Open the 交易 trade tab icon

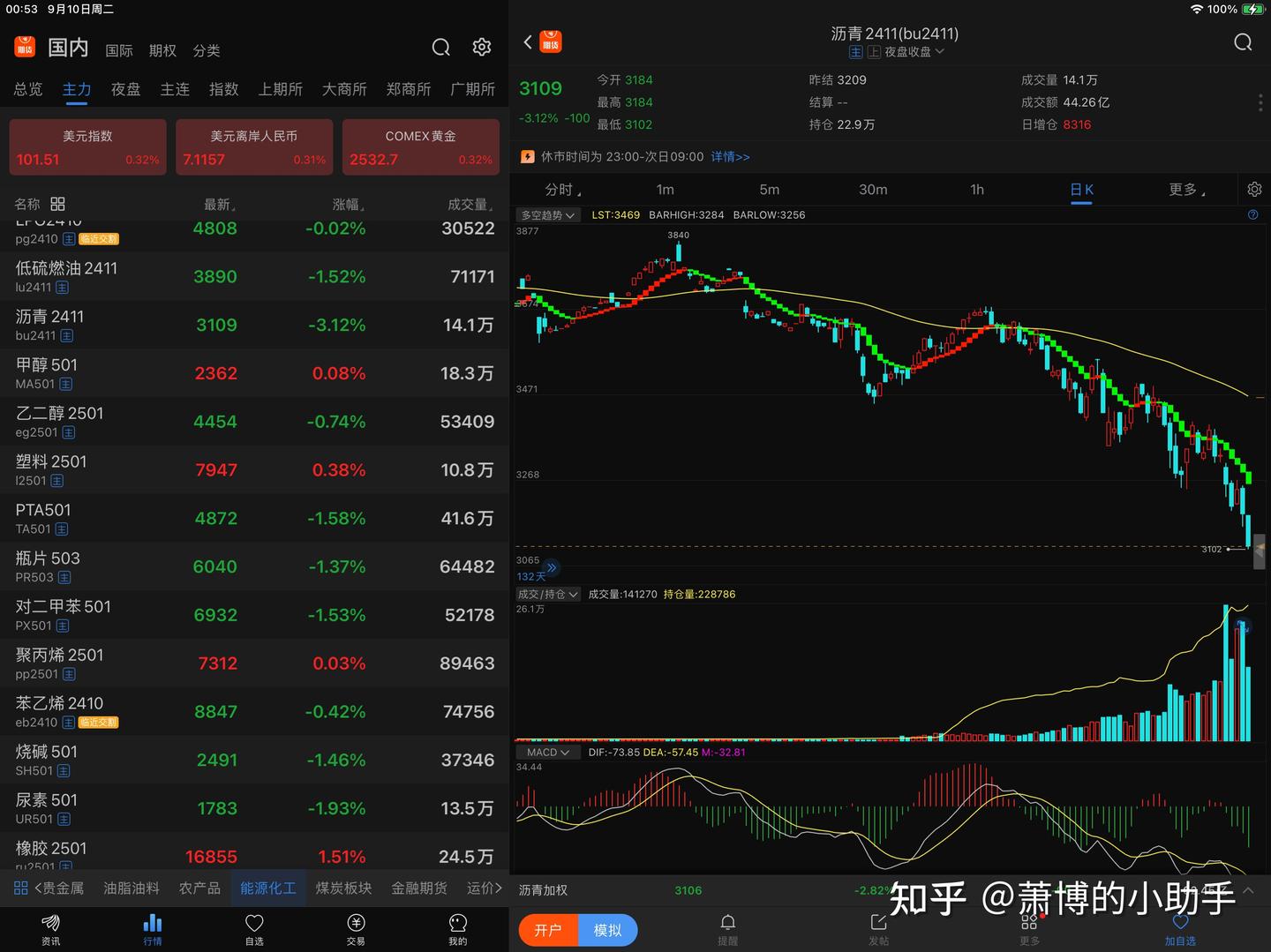[x=355, y=923]
